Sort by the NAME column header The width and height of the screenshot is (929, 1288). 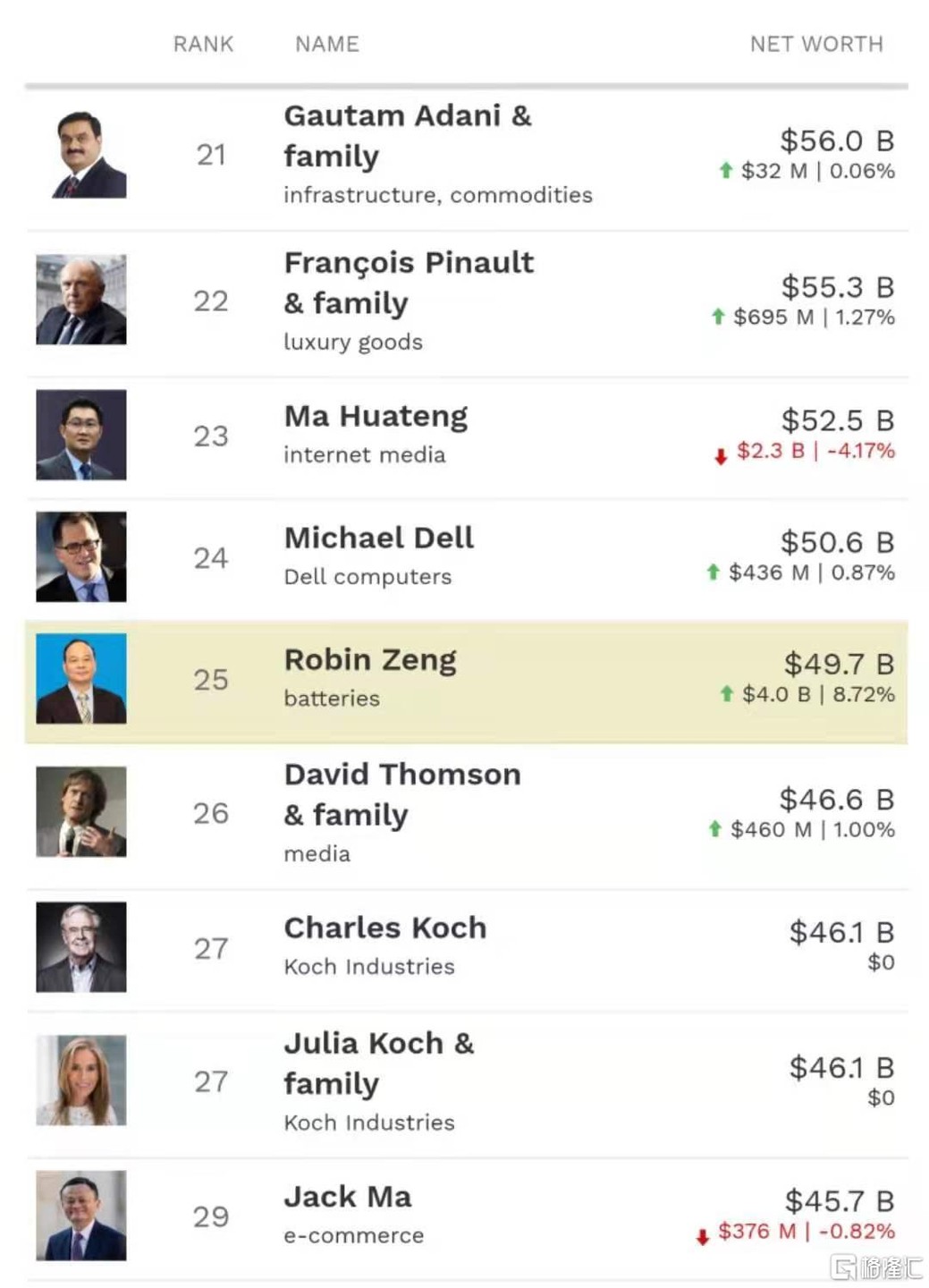327,44
